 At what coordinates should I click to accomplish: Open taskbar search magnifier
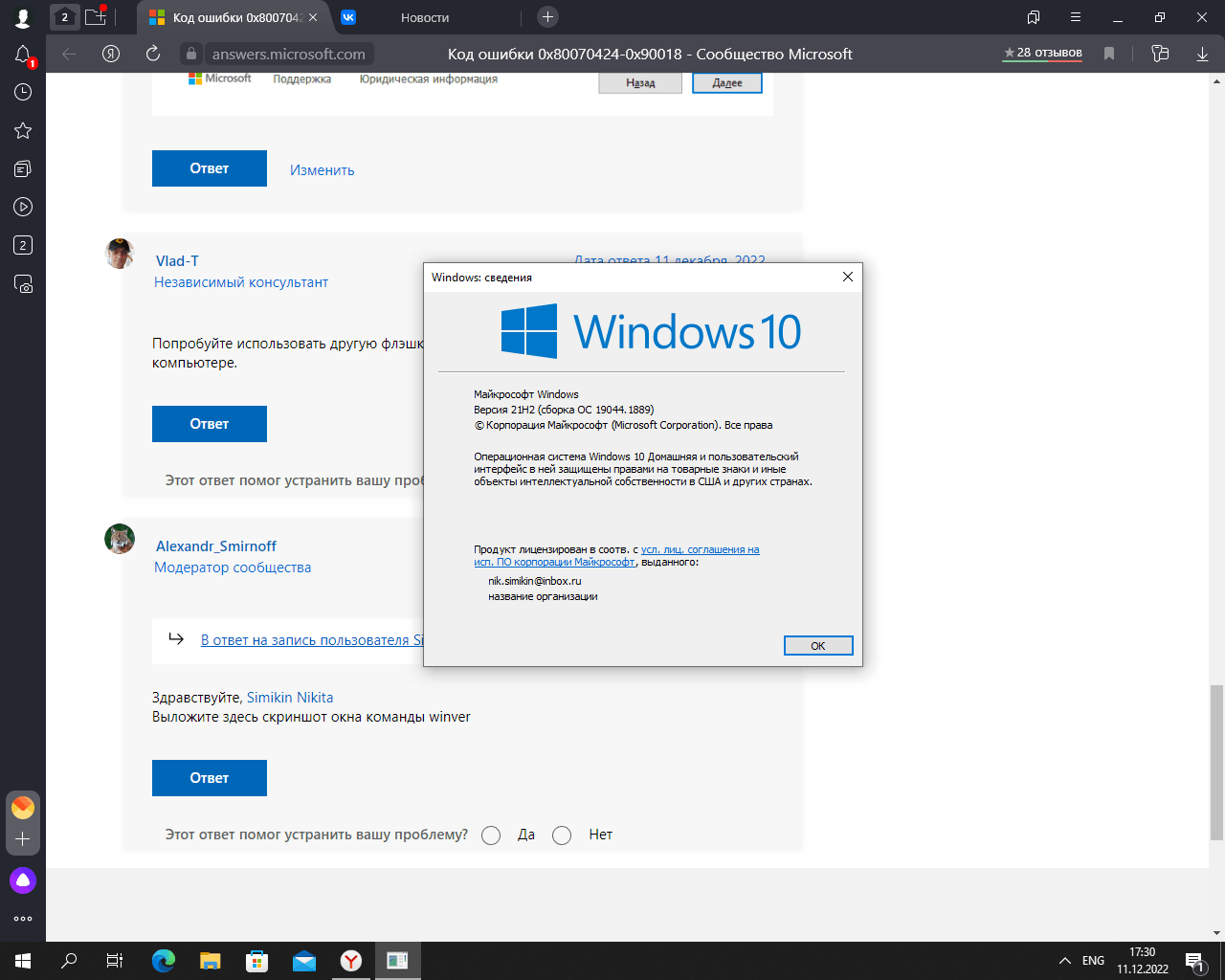click(69, 961)
